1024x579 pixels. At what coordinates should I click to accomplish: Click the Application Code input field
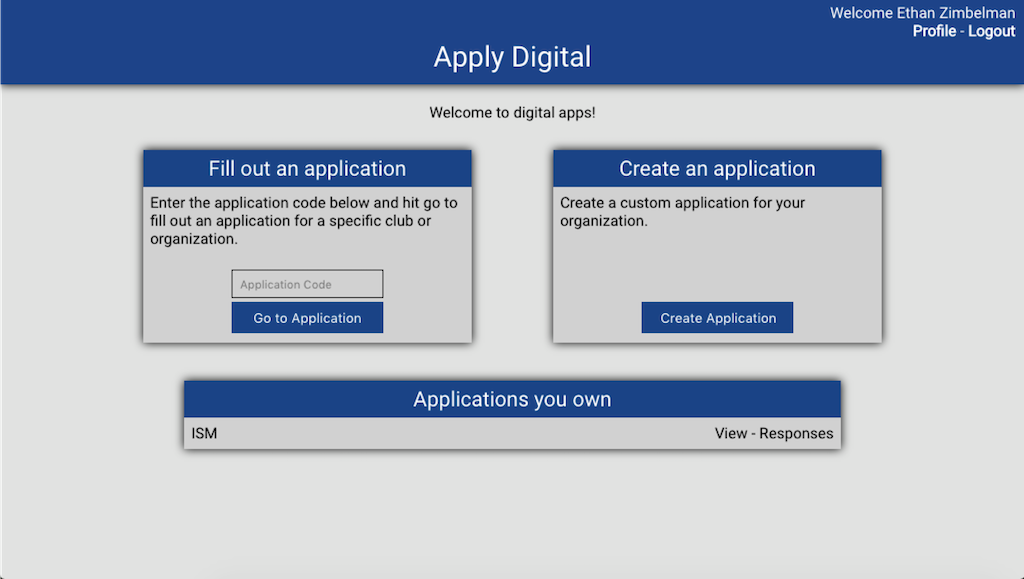(x=307, y=283)
